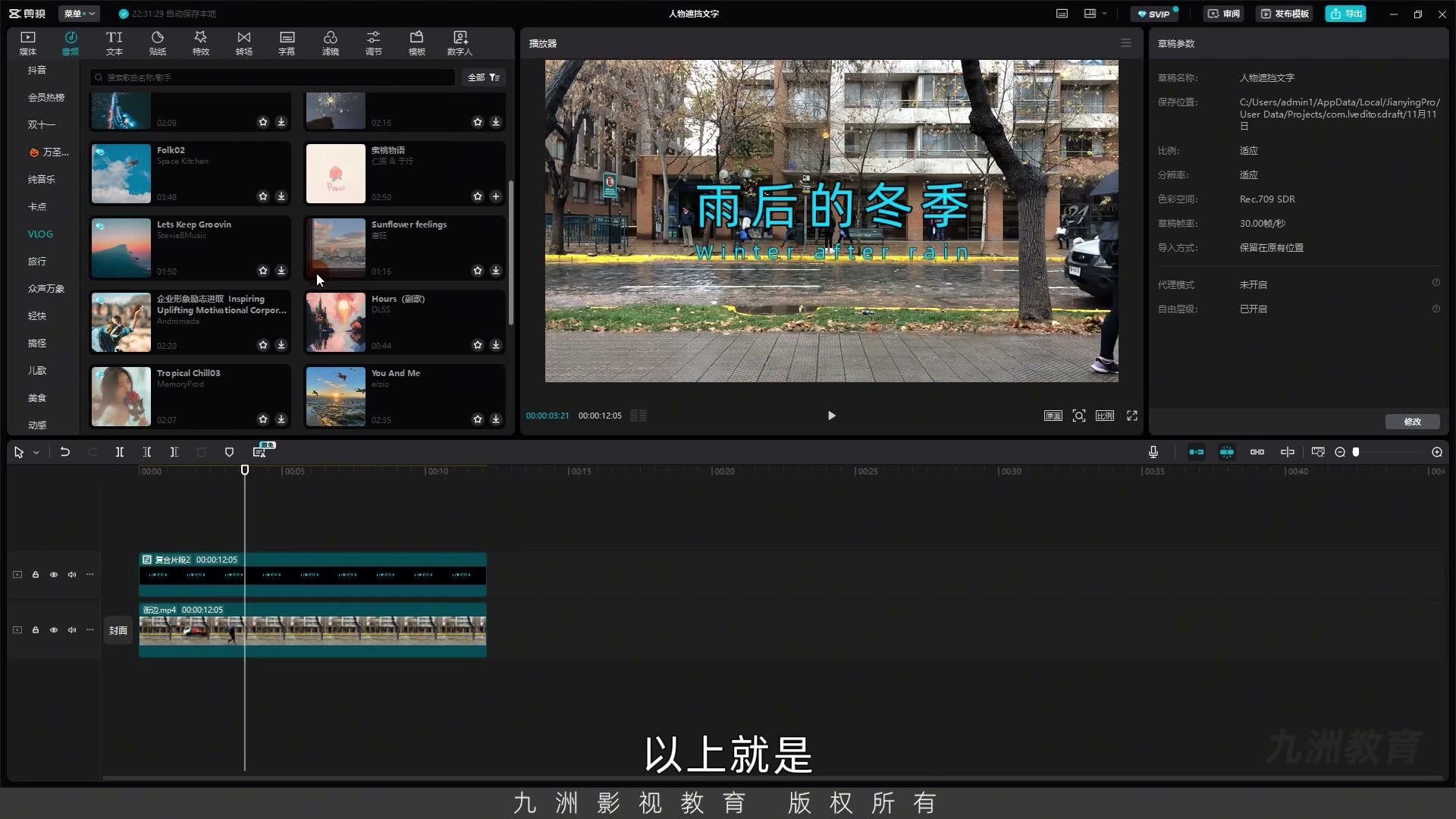The width and height of the screenshot is (1456, 819).
Task: Select the 会员热榜 music category
Action: click(45, 97)
